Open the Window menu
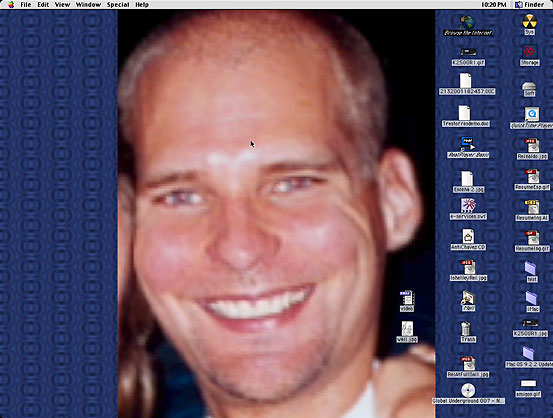The image size is (553, 418). 88,5
